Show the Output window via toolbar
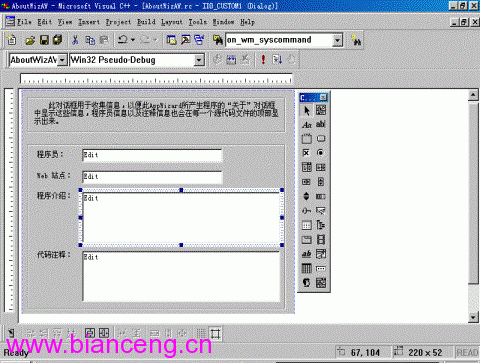 point(186,40)
